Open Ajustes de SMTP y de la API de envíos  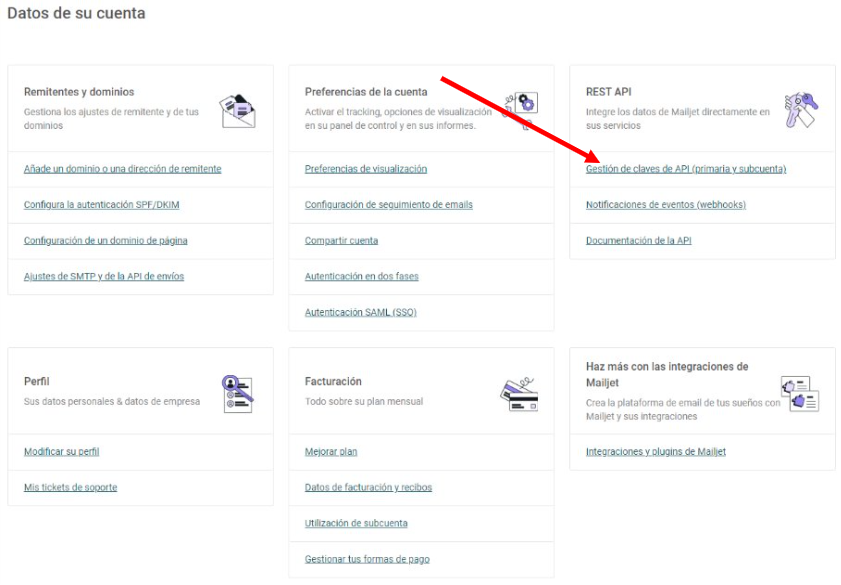coord(104,277)
